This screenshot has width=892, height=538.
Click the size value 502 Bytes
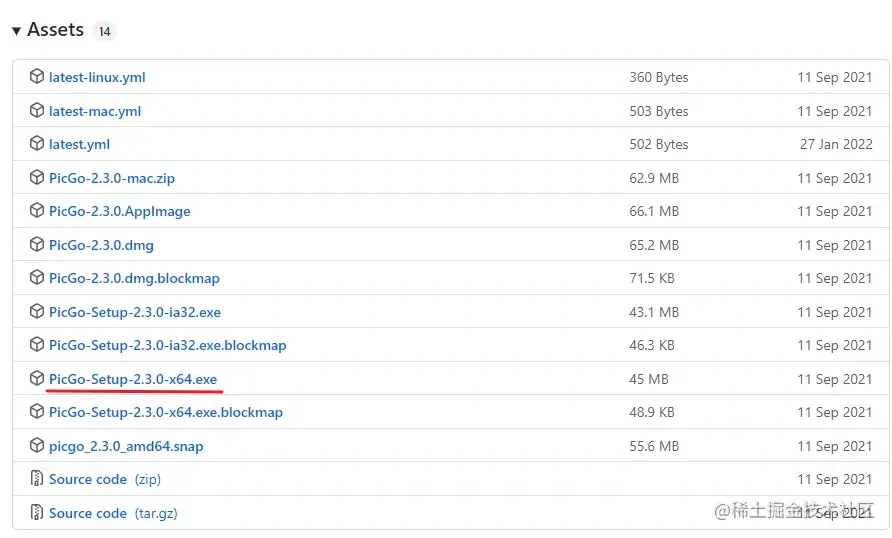(659, 144)
